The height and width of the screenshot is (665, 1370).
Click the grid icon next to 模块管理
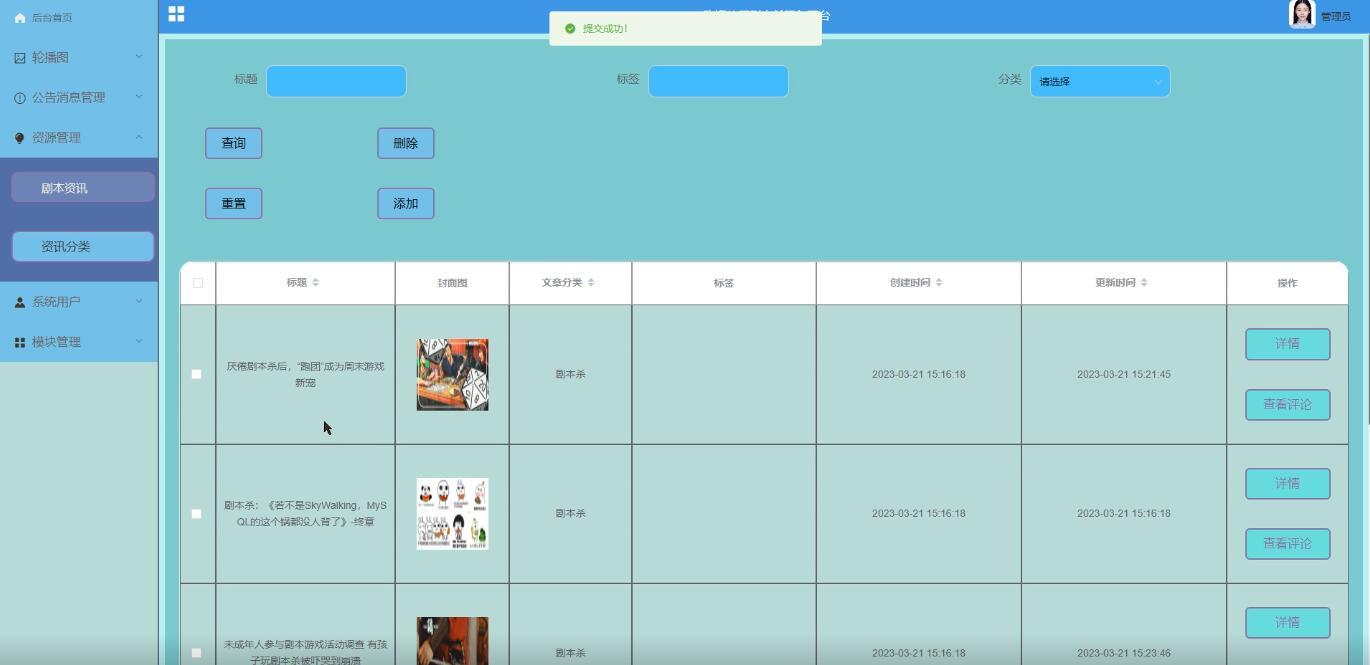pyautogui.click(x=20, y=342)
